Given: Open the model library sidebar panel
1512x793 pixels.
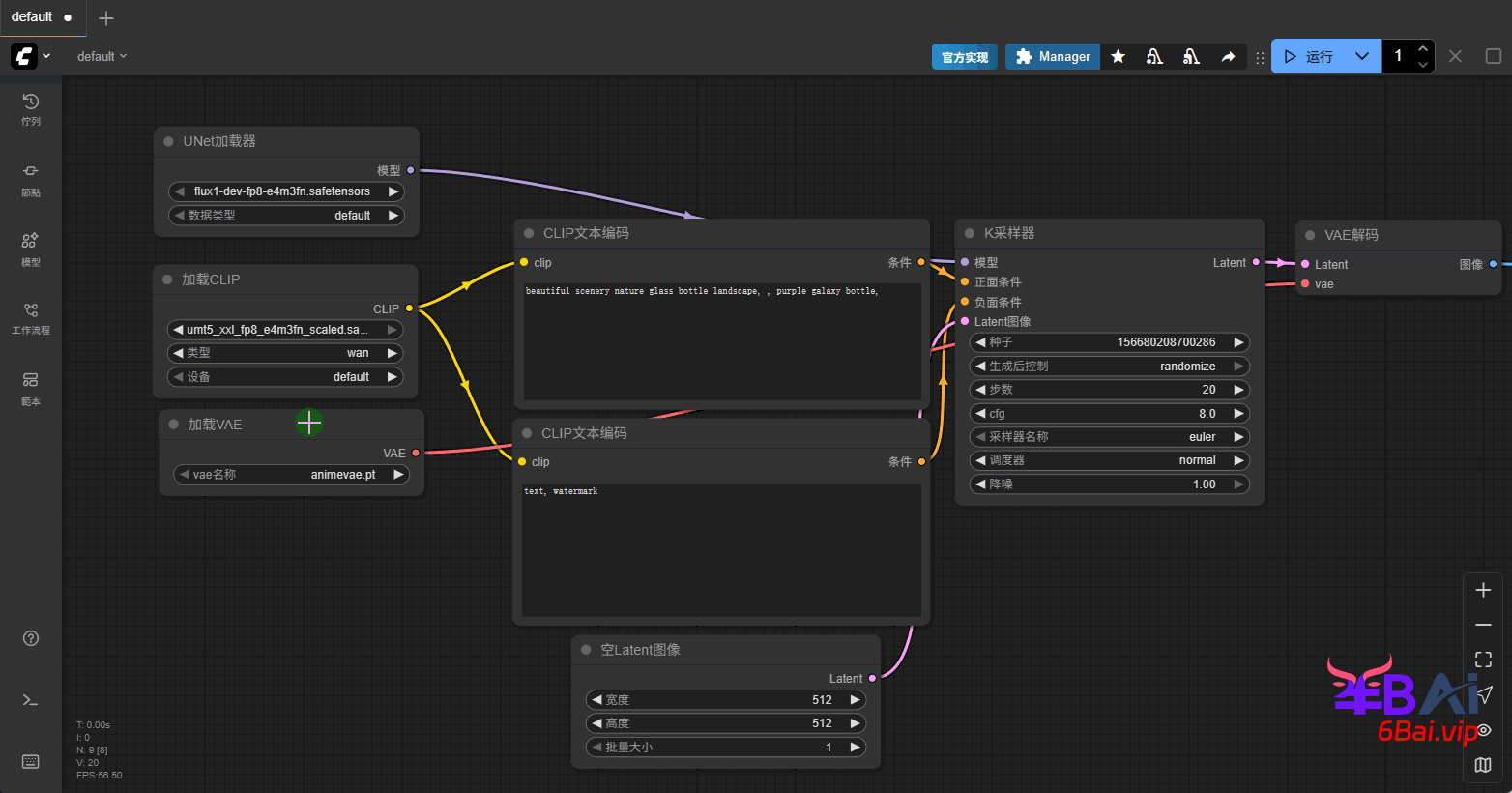Looking at the screenshot, I should pos(31,248).
